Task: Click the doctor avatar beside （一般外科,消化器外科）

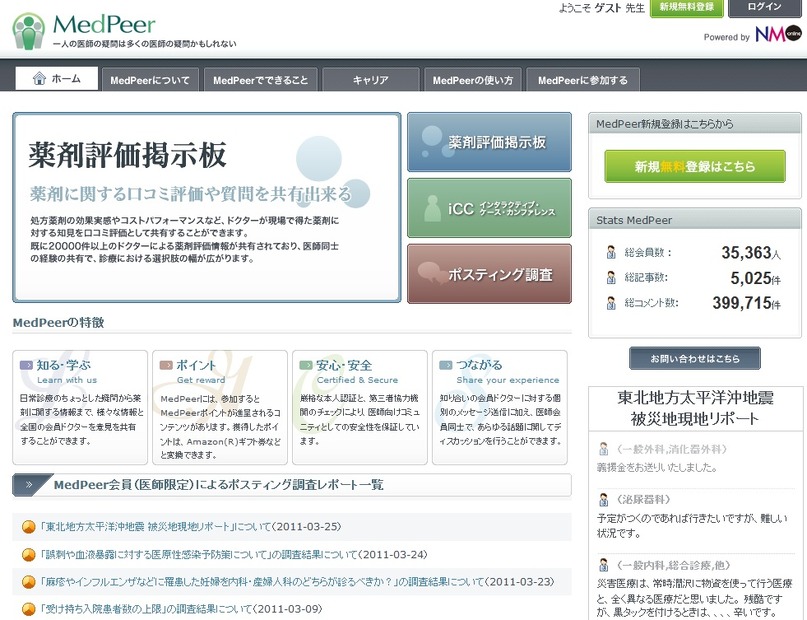Action: (604, 449)
